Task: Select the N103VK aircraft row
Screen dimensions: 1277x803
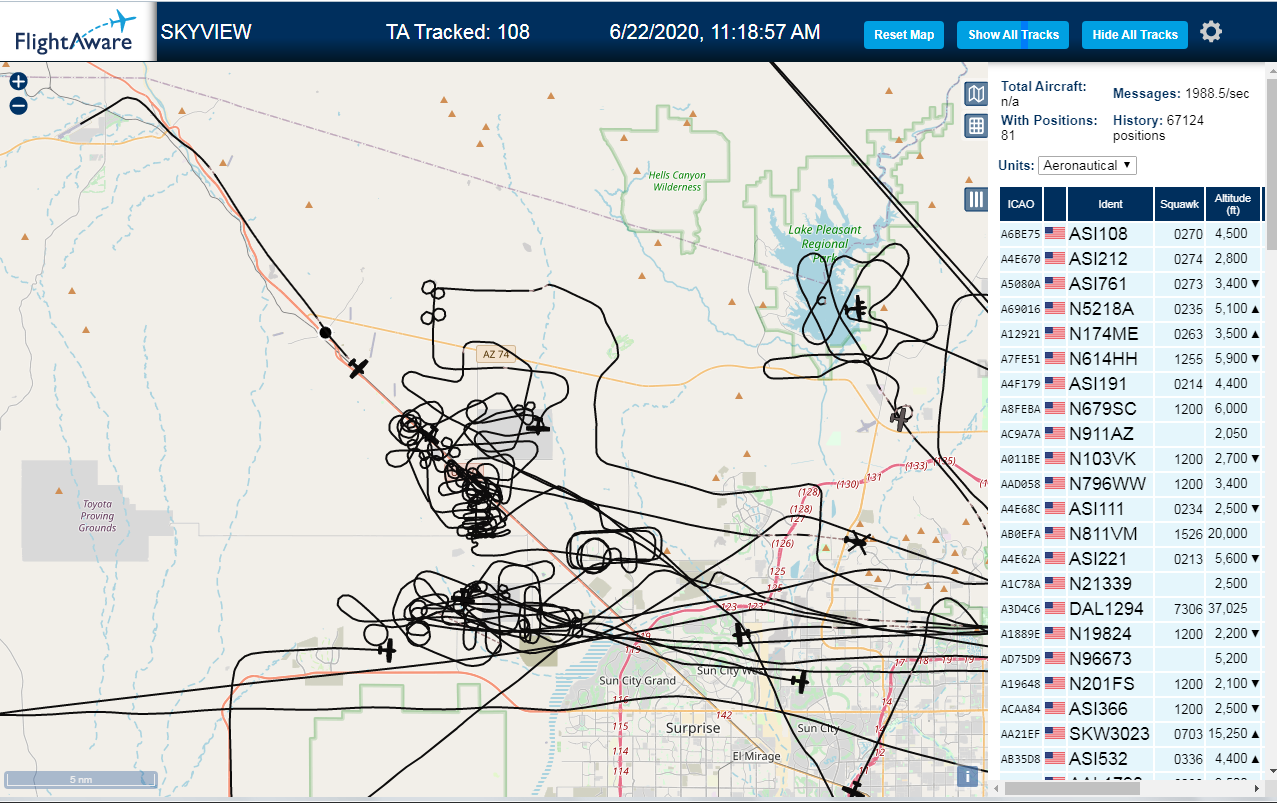Action: [x=1131, y=459]
